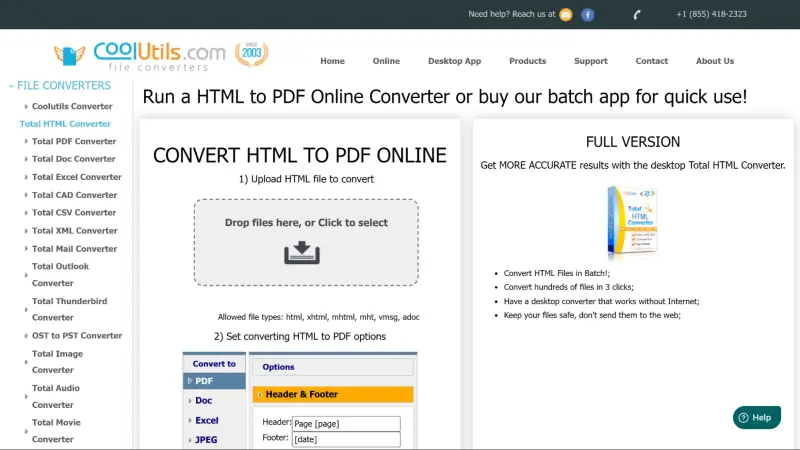Click the upload tray icon in drop zone

(302, 253)
